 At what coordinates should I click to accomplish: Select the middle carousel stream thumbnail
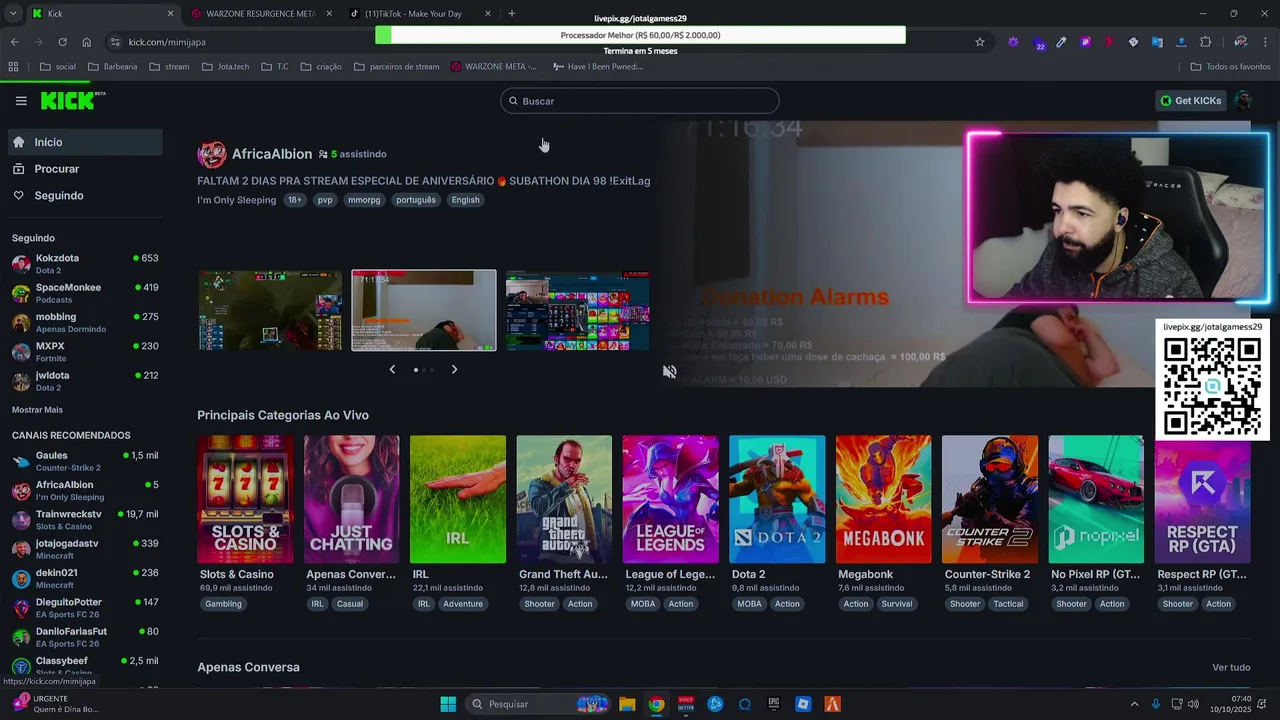point(424,310)
